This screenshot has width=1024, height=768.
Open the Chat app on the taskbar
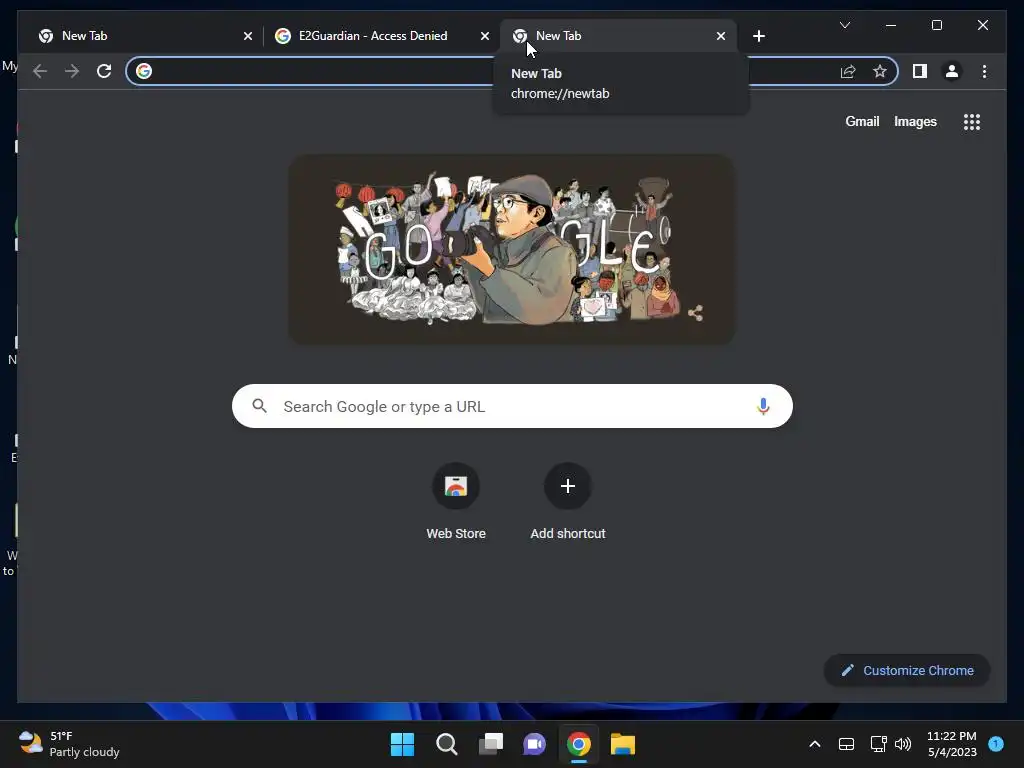[534, 744]
